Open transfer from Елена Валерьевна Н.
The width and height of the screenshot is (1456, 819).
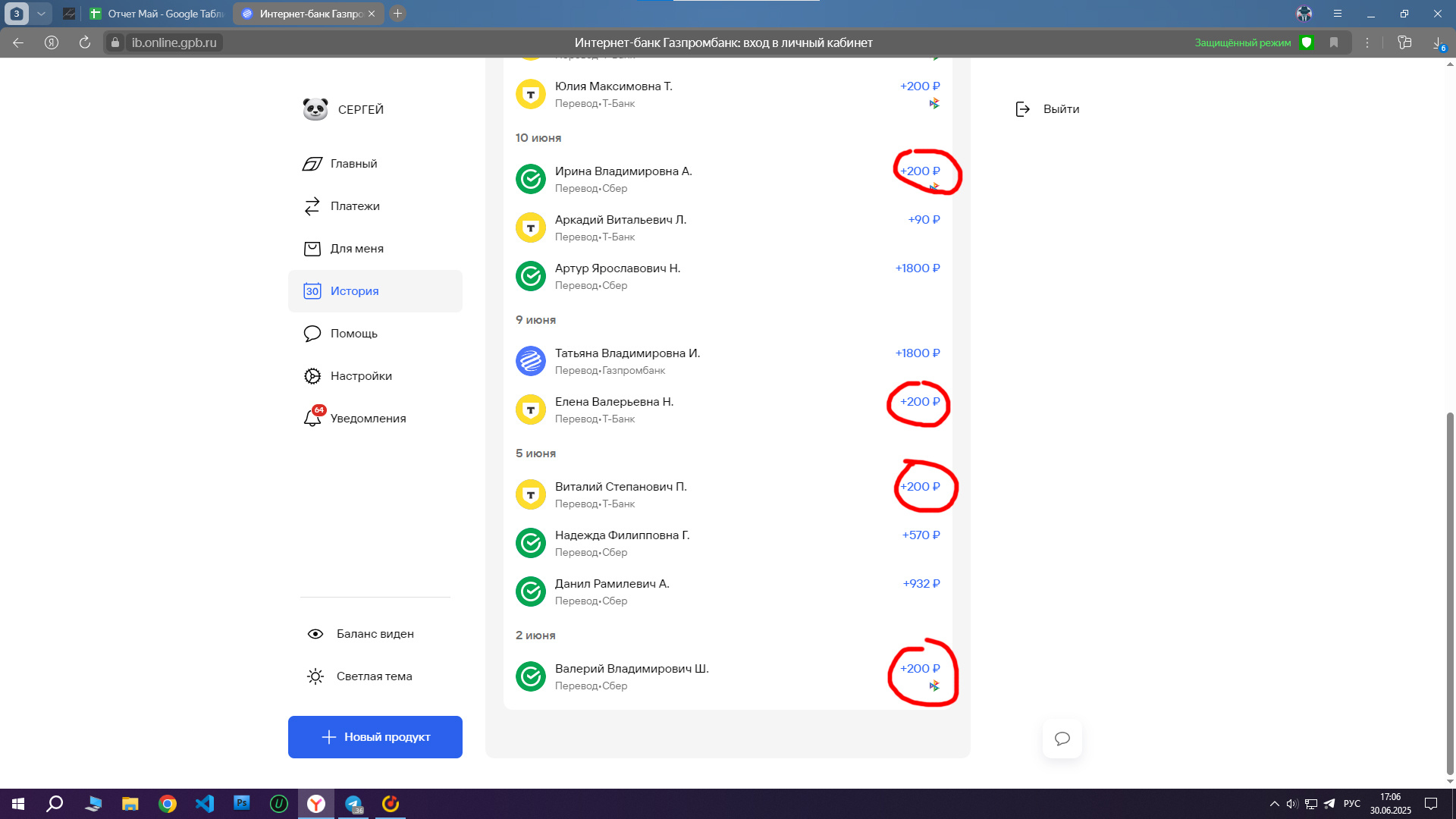tap(728, 409)
